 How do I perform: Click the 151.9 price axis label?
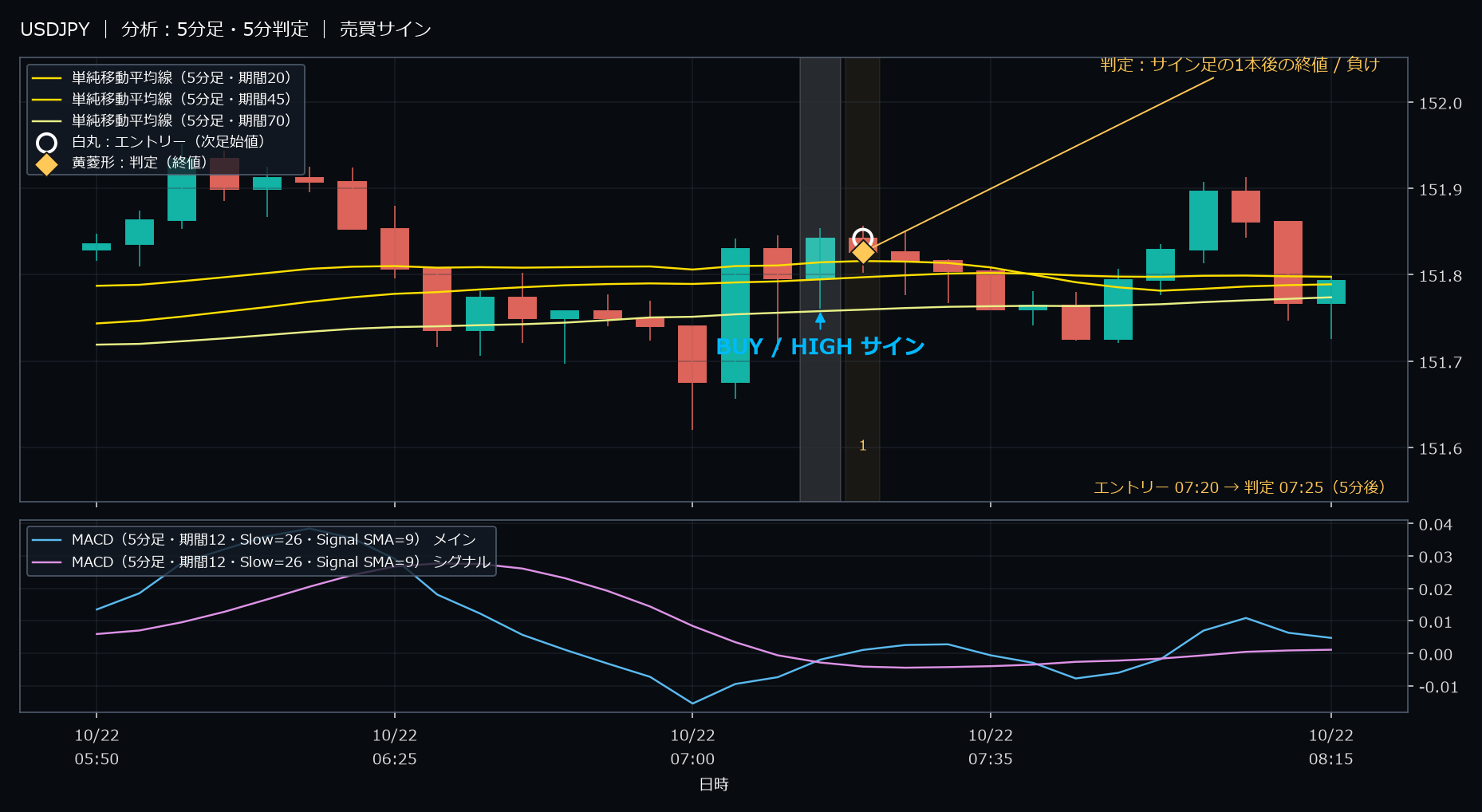(x=1441, y=190)
